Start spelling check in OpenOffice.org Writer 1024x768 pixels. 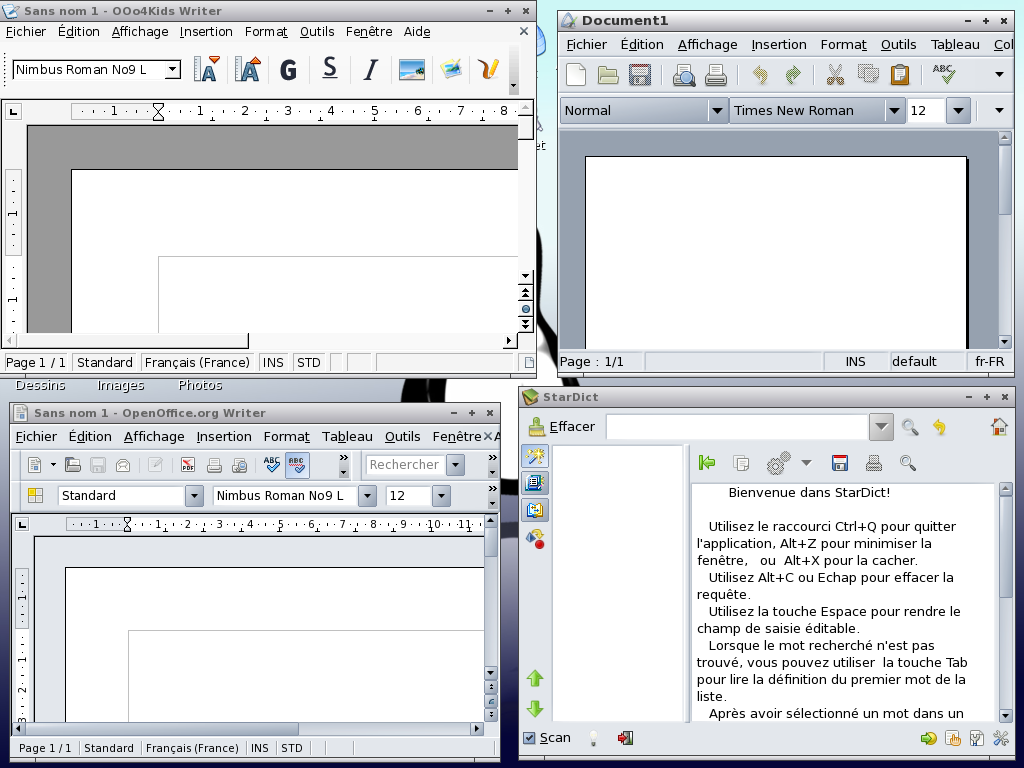(x=272, y=464)
